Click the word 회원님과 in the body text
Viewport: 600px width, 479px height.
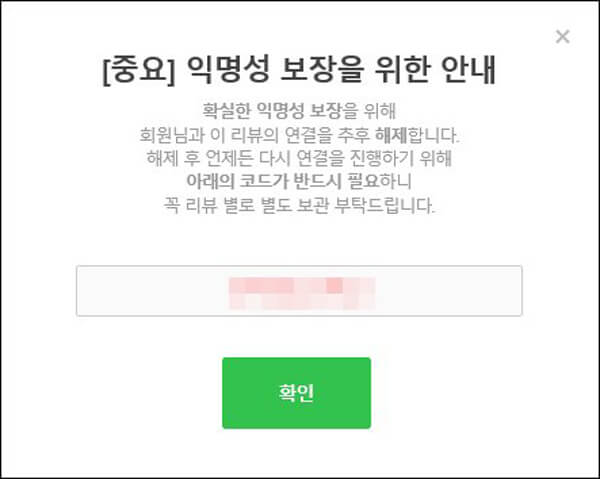point(172,135)
